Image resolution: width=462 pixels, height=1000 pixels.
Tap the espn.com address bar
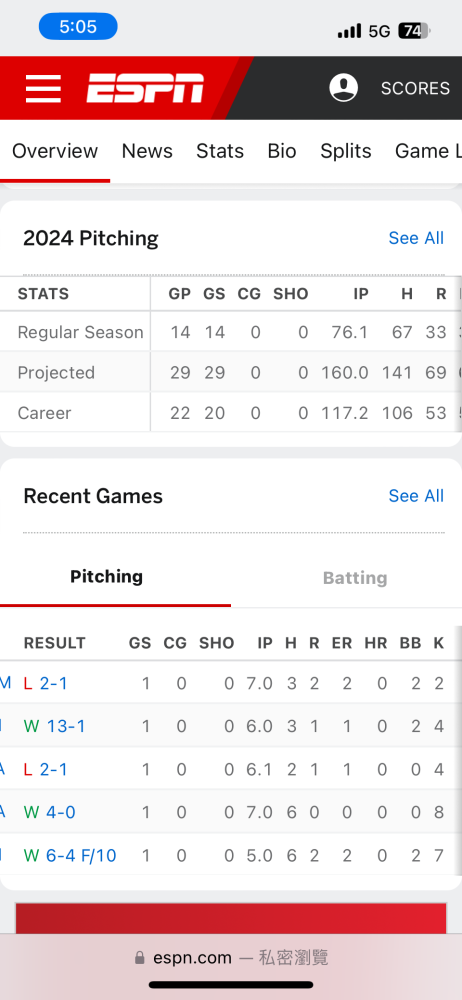point(231,957)
